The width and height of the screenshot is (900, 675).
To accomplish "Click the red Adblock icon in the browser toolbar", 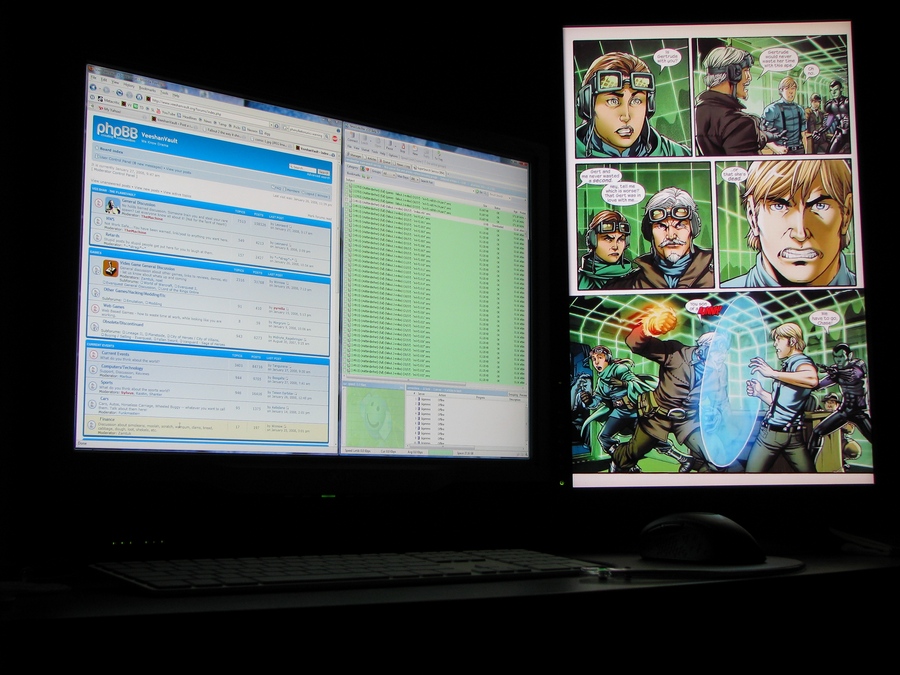I will pyautogui.click(x=334, y=138).
